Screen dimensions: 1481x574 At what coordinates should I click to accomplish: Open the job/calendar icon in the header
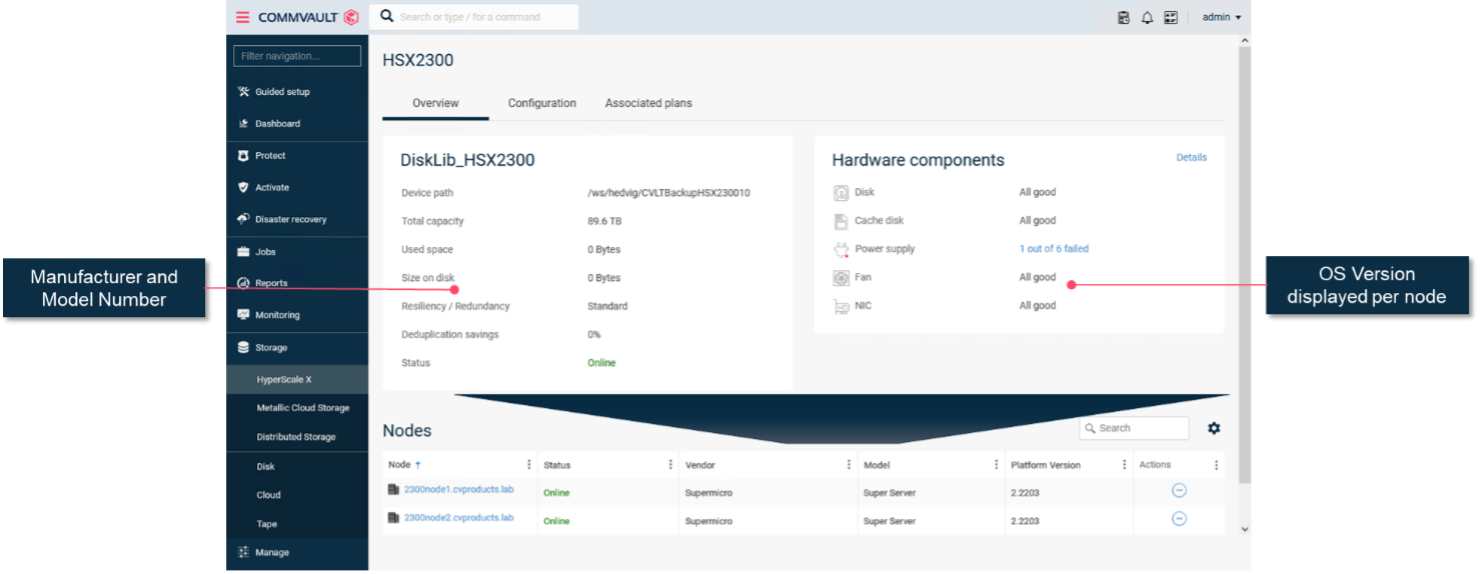(1123, 17)
